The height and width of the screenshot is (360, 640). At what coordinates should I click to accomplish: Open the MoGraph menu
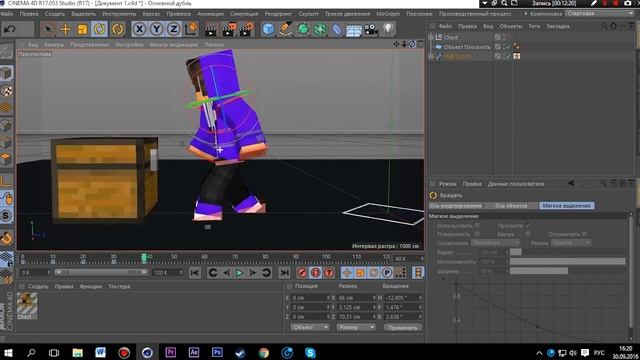[388, 13]
